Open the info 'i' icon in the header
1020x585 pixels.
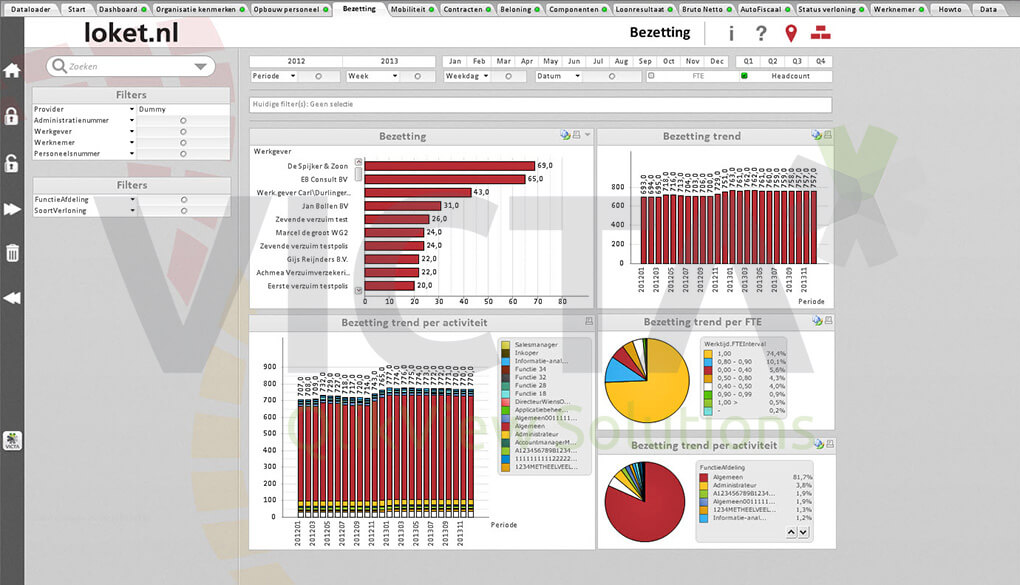[731, 33]
